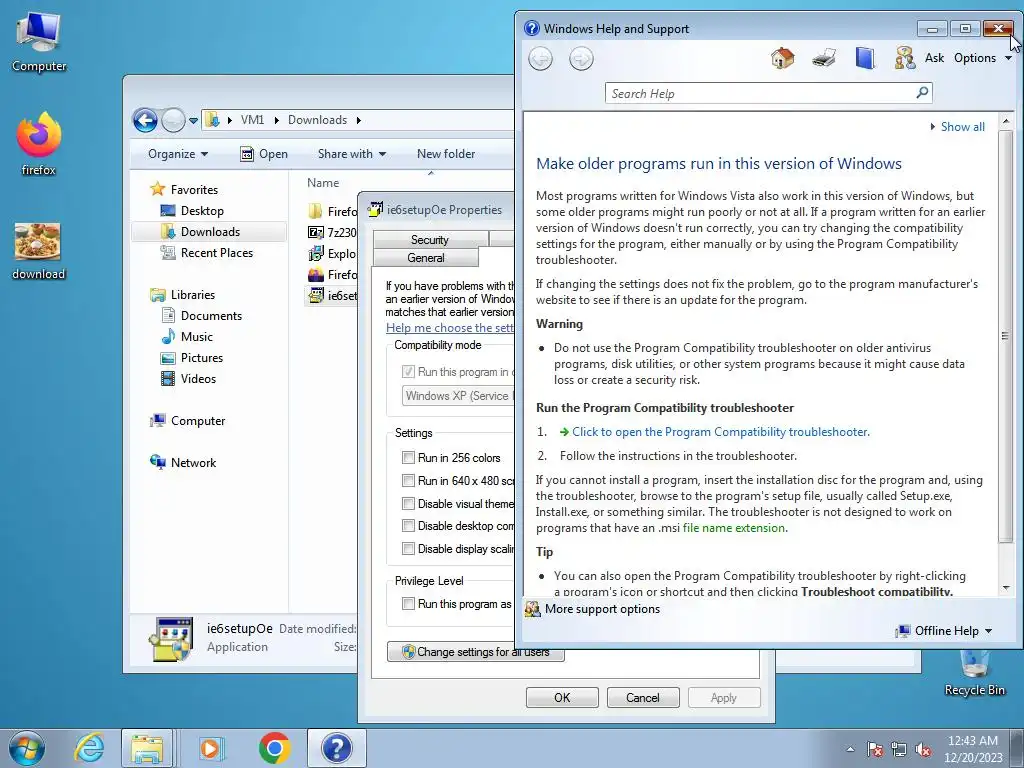Switch to the Security tab
The height and width of the screenshot is (768, 1024).
point(430,240)
